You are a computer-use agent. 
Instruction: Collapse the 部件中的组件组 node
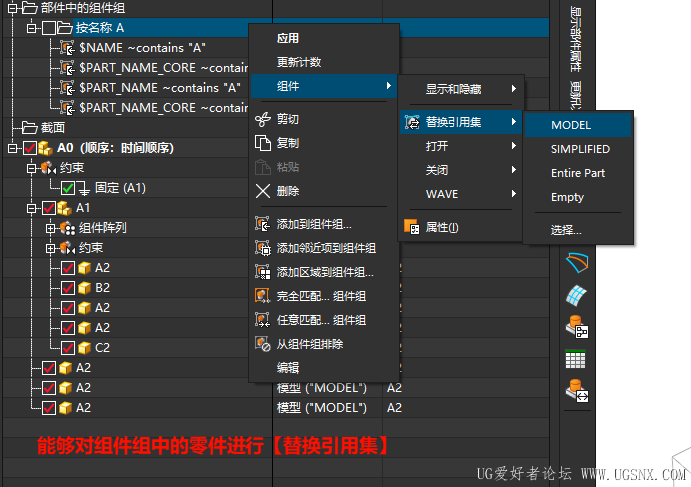13,8
